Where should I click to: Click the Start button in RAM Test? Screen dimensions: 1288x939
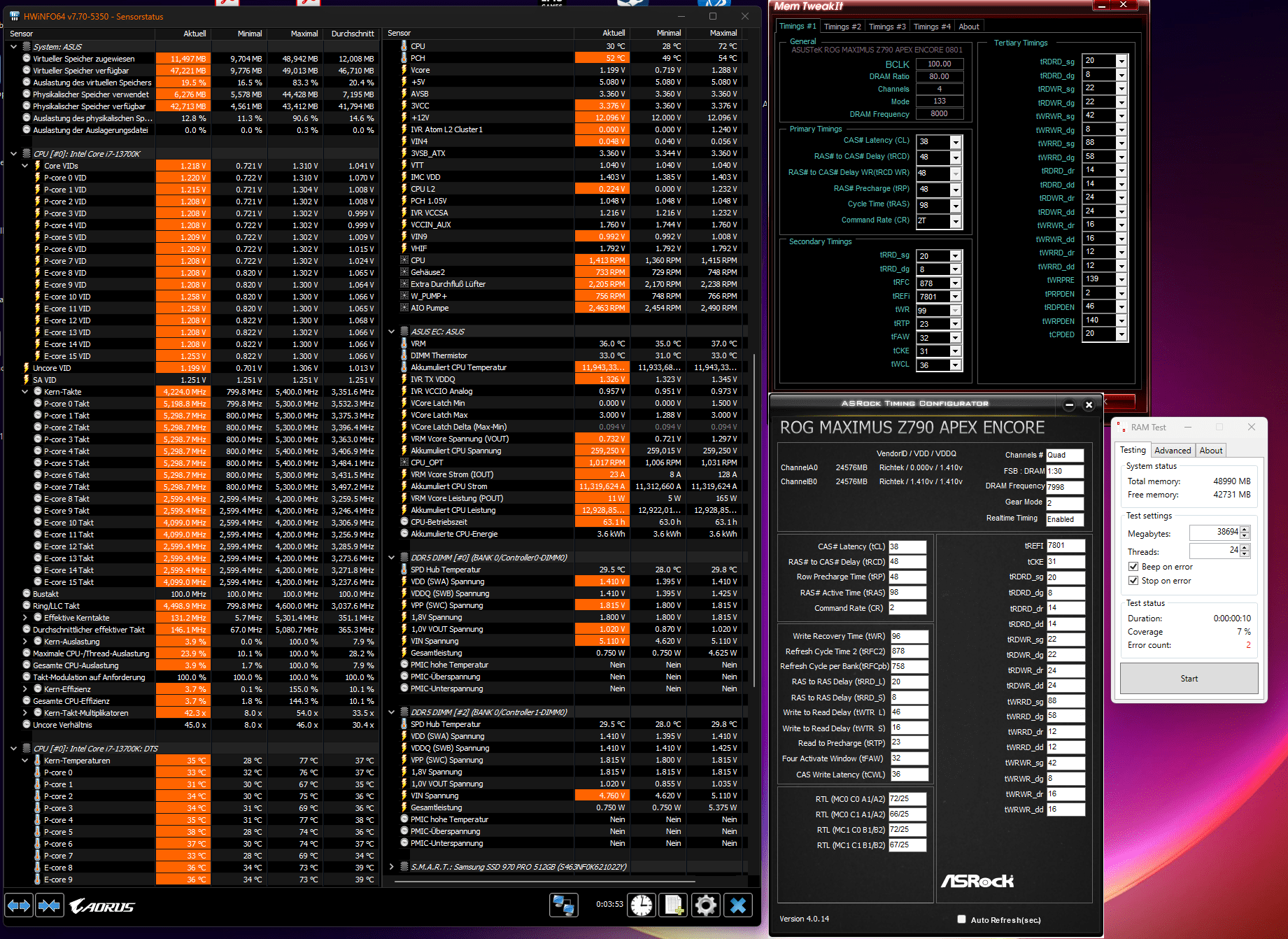click(1189, 679)
